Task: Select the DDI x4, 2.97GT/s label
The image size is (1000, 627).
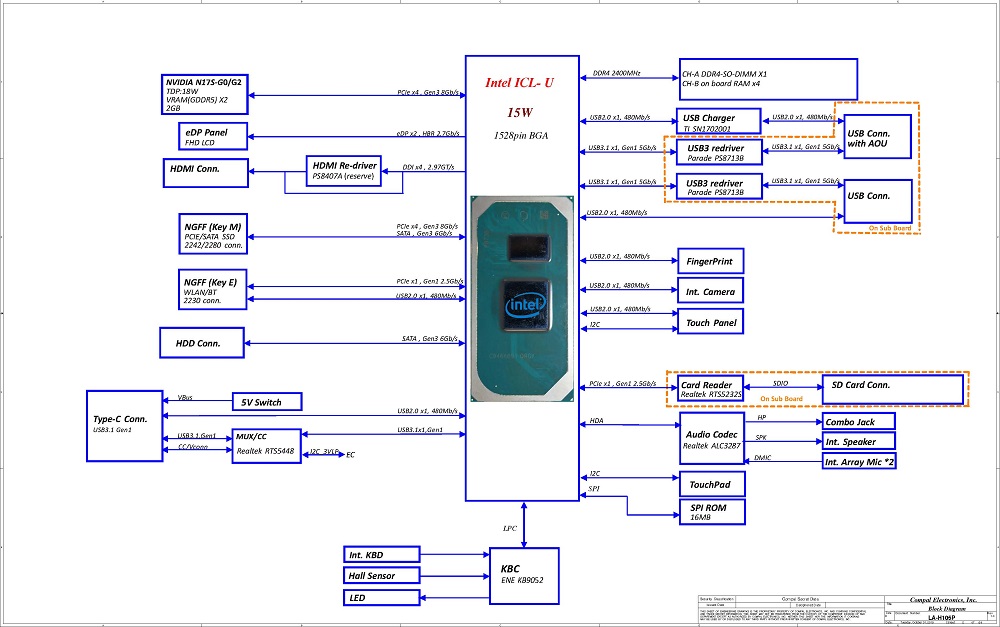Action: 429,167
